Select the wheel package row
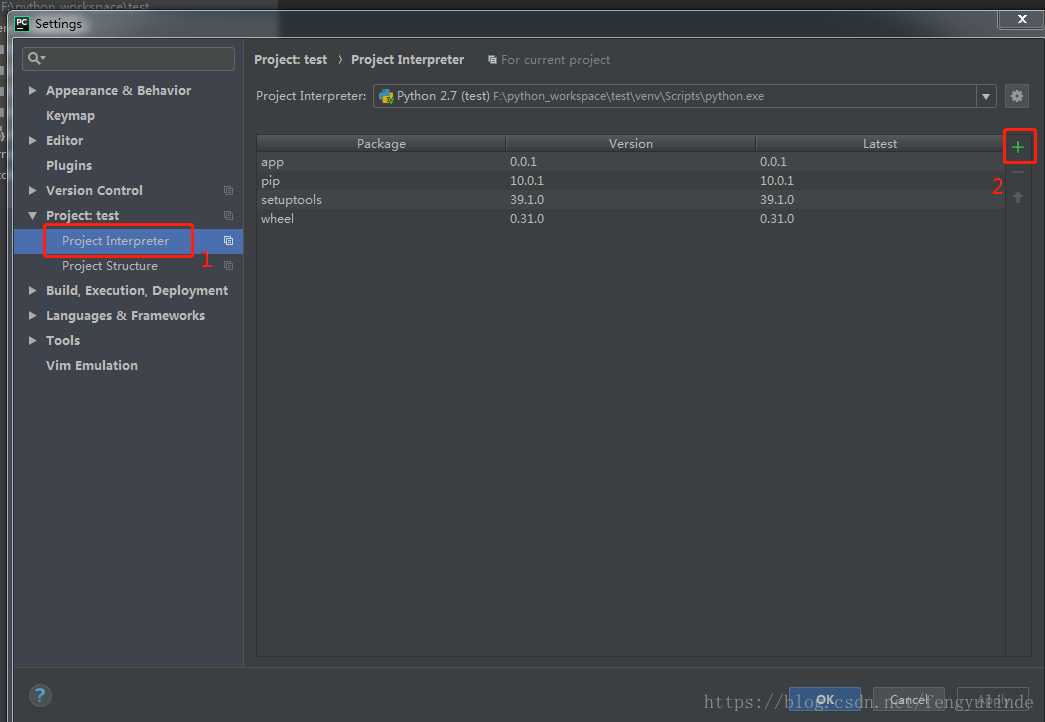The width and height of the screenshot is (1045, 722). click(630, 219)
